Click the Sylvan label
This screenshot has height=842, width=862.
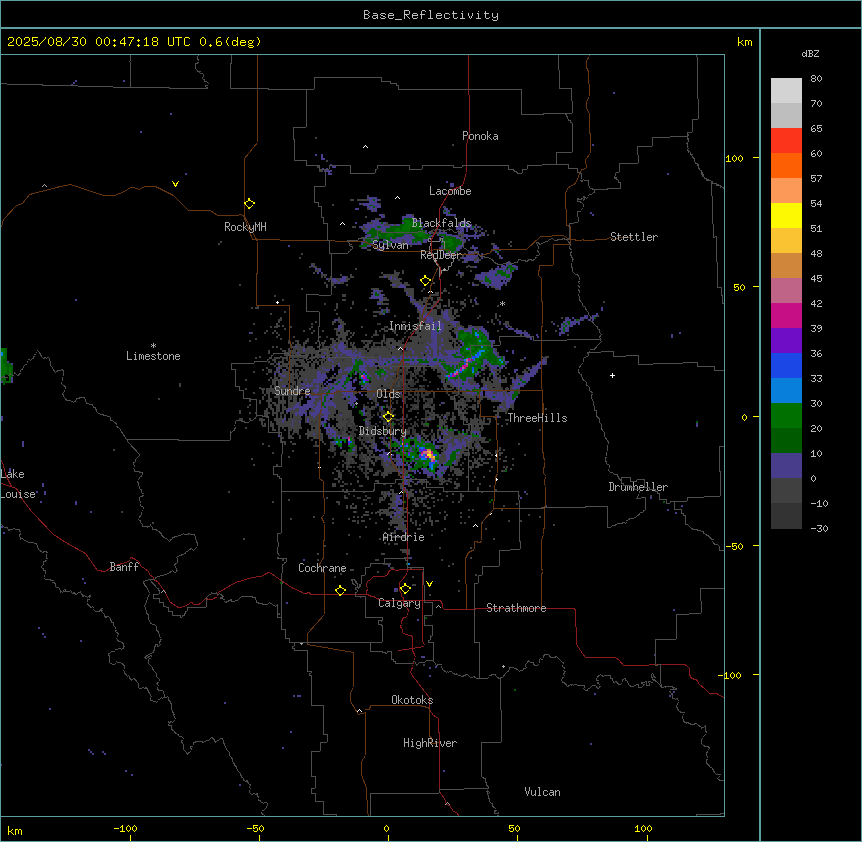point(391,245)
